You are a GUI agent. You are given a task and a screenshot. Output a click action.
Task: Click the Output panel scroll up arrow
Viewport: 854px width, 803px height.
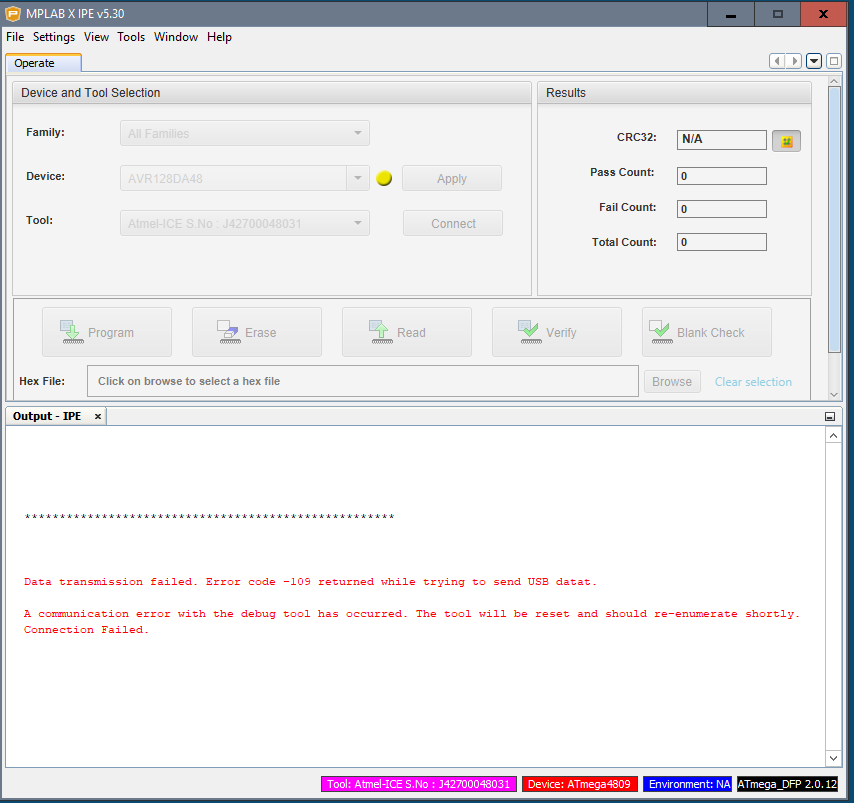pyautogui.click(x=833, y=436)
